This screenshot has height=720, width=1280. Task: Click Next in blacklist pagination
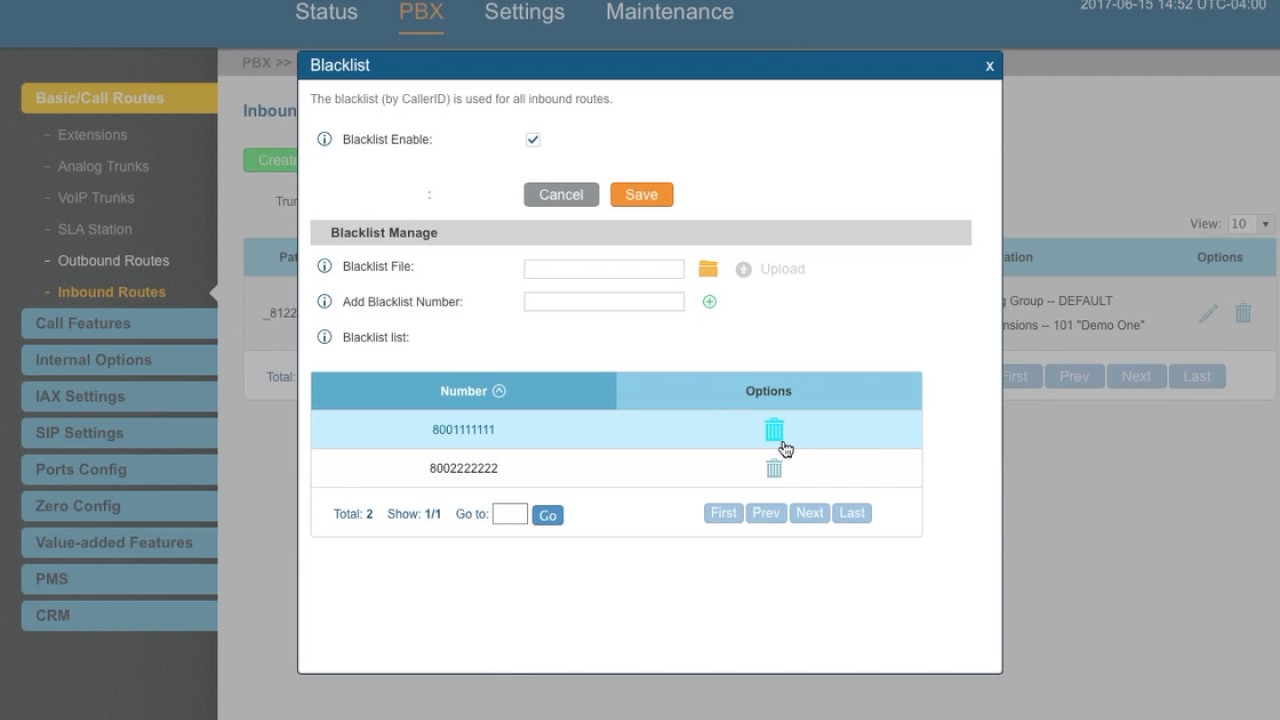(x=810, y=513)
